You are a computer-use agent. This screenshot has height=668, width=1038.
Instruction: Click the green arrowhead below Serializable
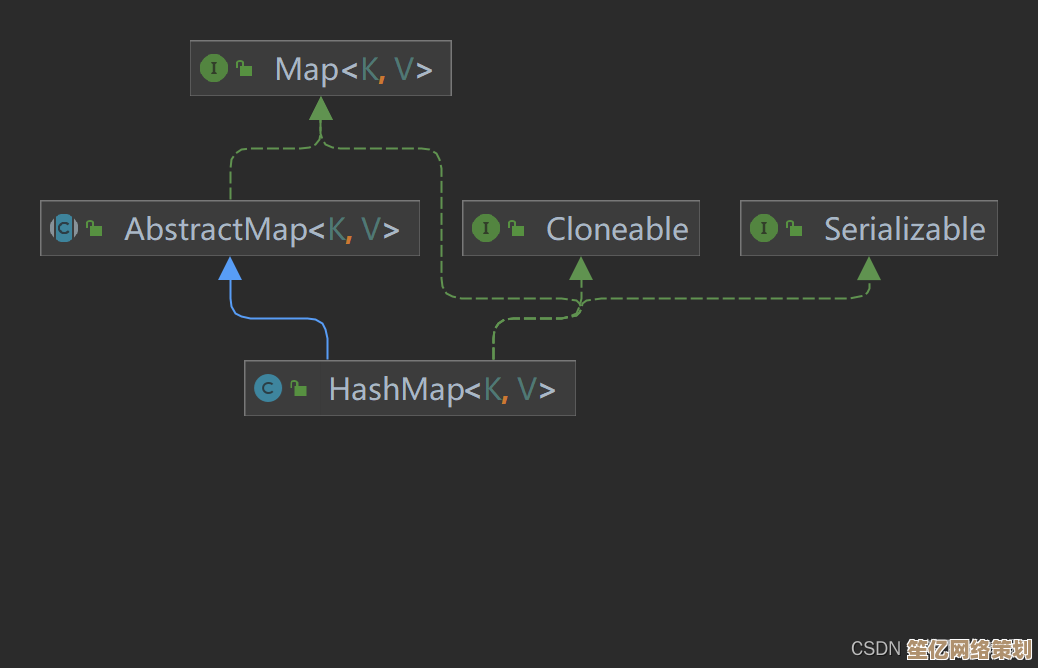[869, 268]
